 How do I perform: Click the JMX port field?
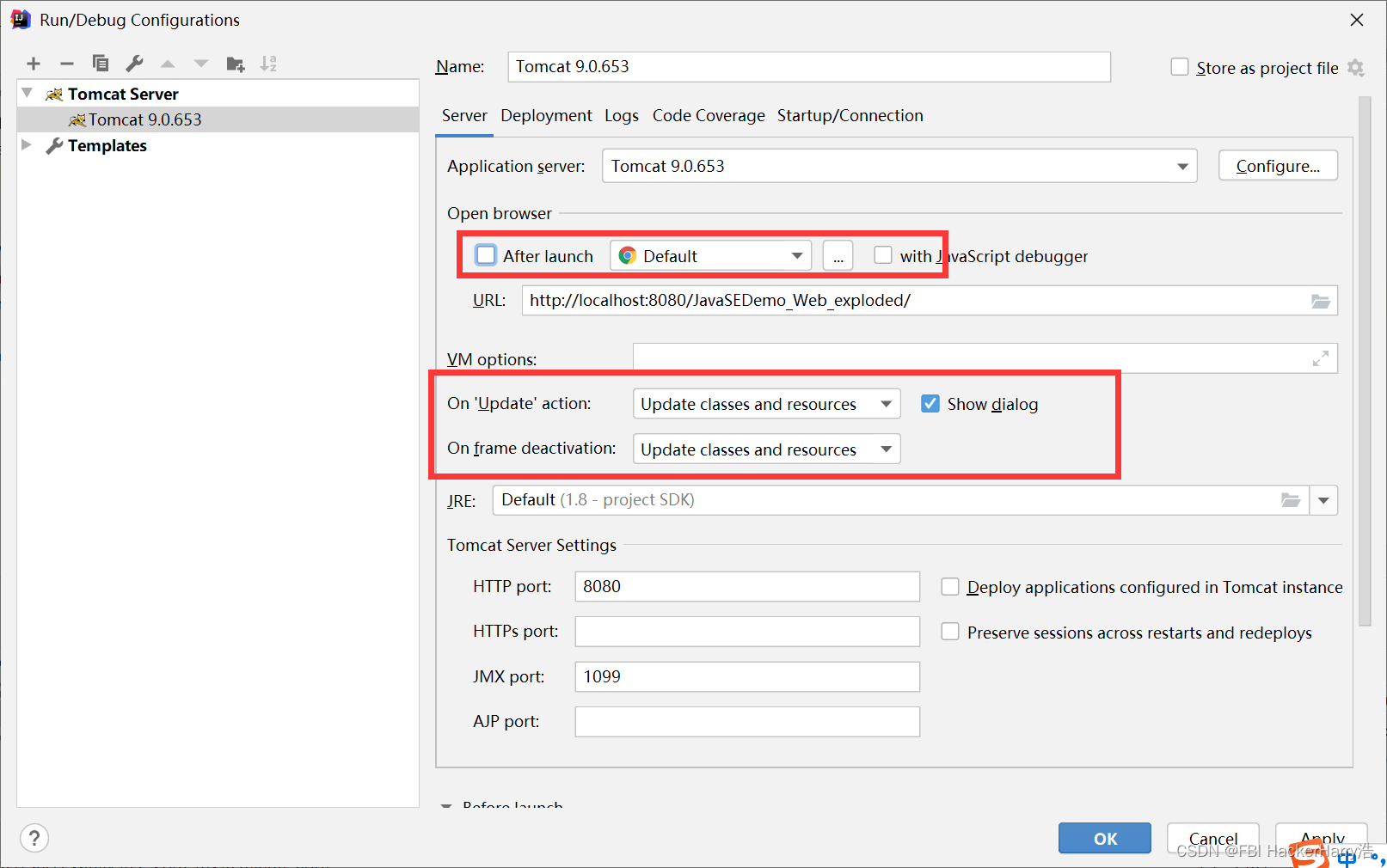(x=747, y=676)
